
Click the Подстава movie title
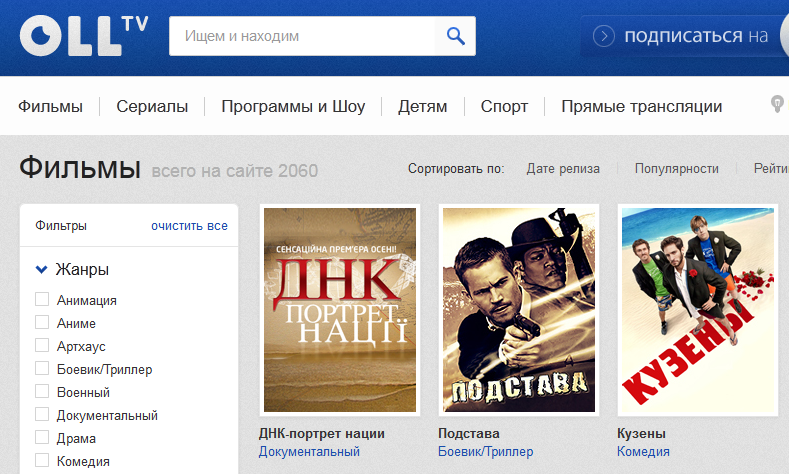coord(468,433)
